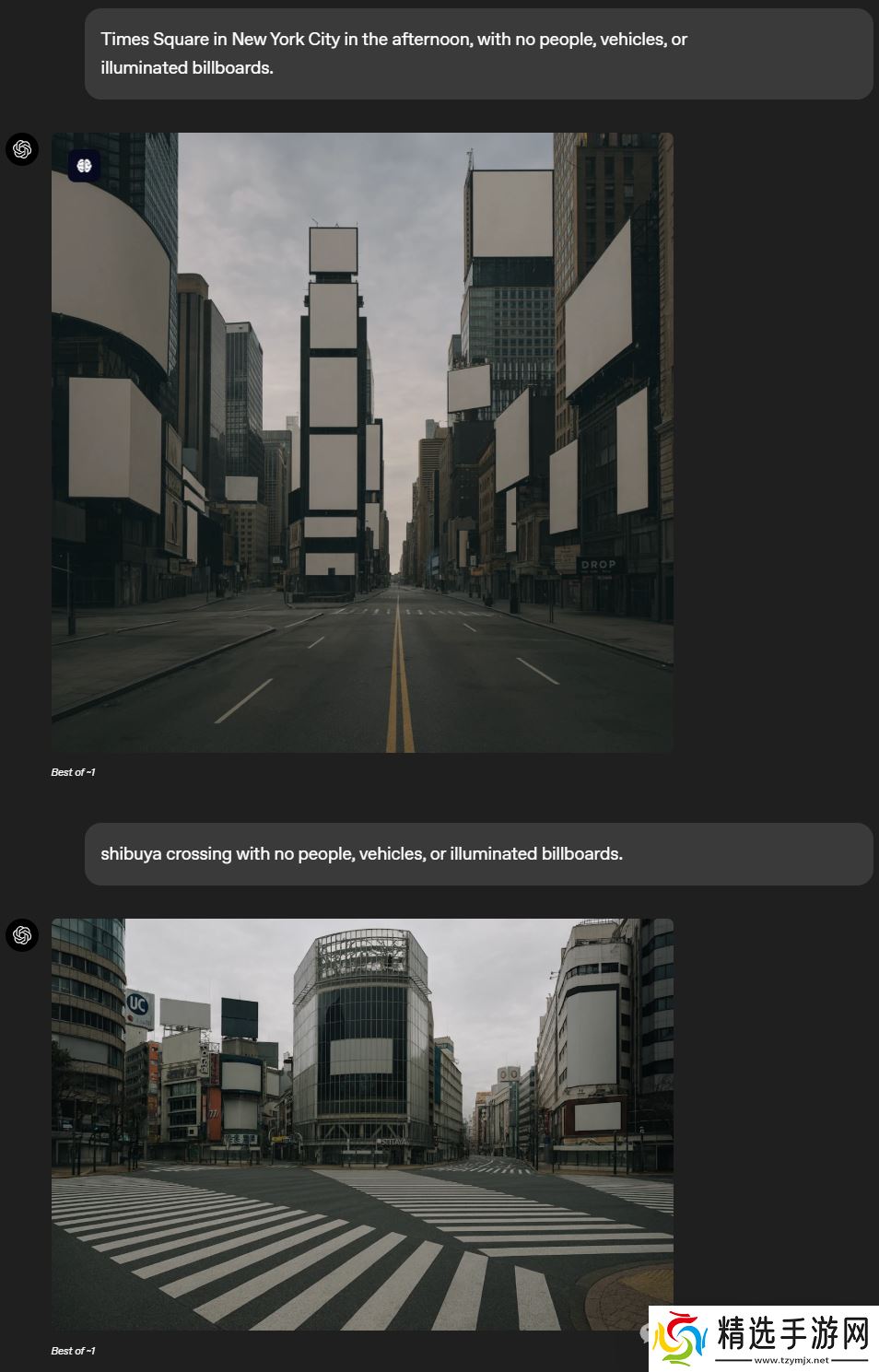Open the generated Times Square image

(362, 442)
